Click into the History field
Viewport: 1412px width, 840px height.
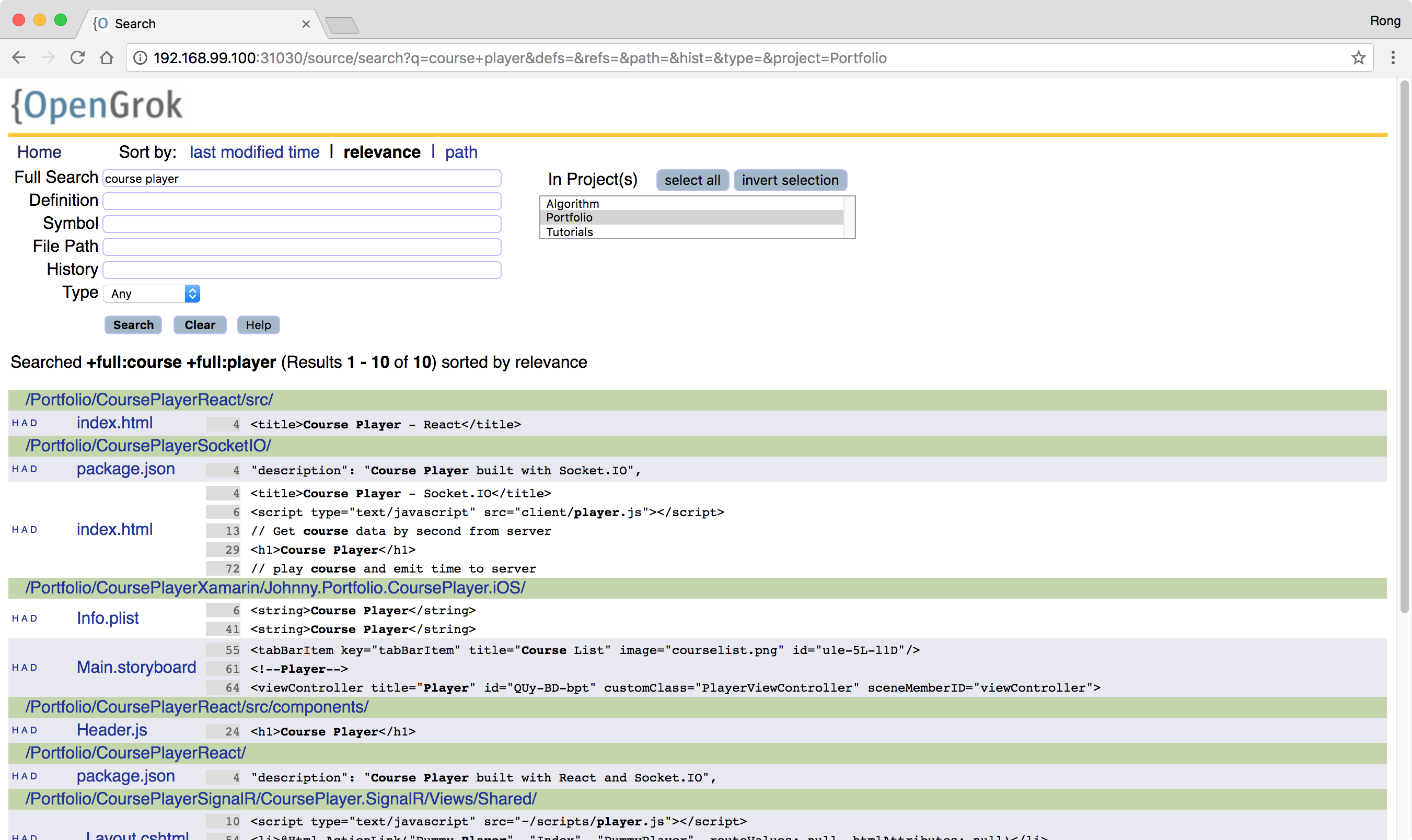pos(302,270)
